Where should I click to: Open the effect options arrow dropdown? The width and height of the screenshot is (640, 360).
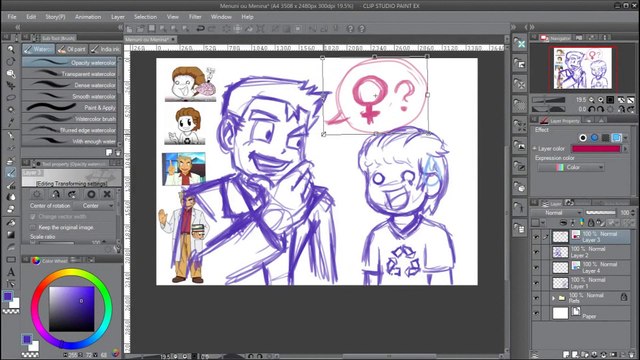pyautogui.click(x=626, y=138)
